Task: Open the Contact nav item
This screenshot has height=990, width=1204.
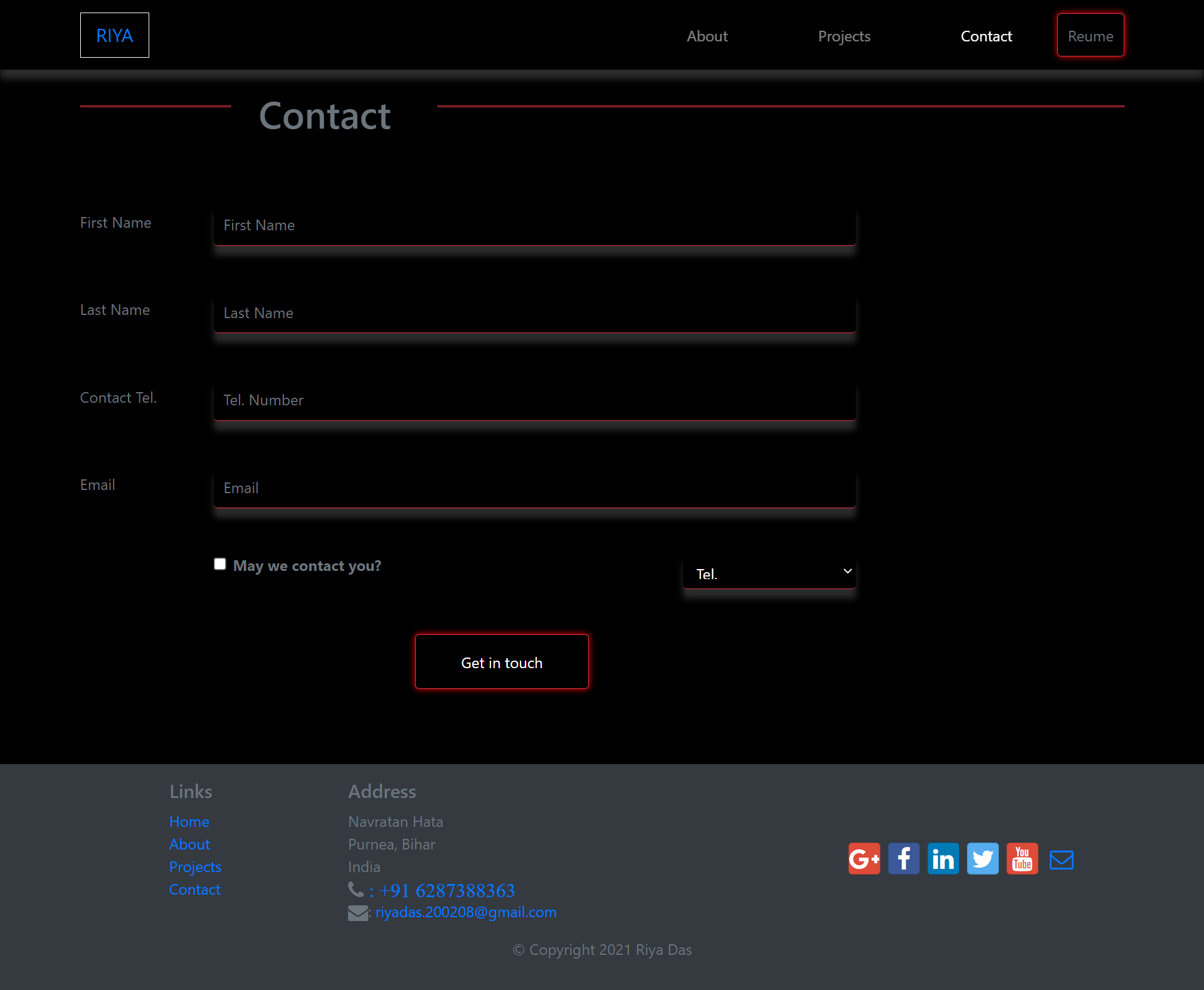Action: point(986,36)
